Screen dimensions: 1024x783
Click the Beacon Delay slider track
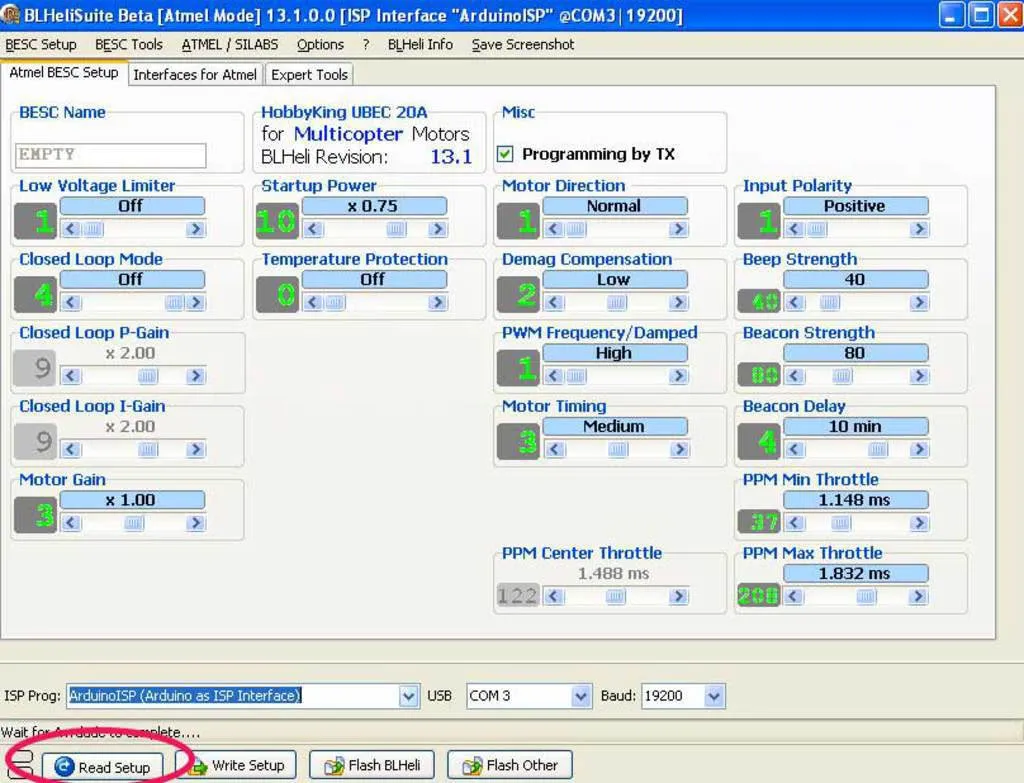tap(857, 450)
